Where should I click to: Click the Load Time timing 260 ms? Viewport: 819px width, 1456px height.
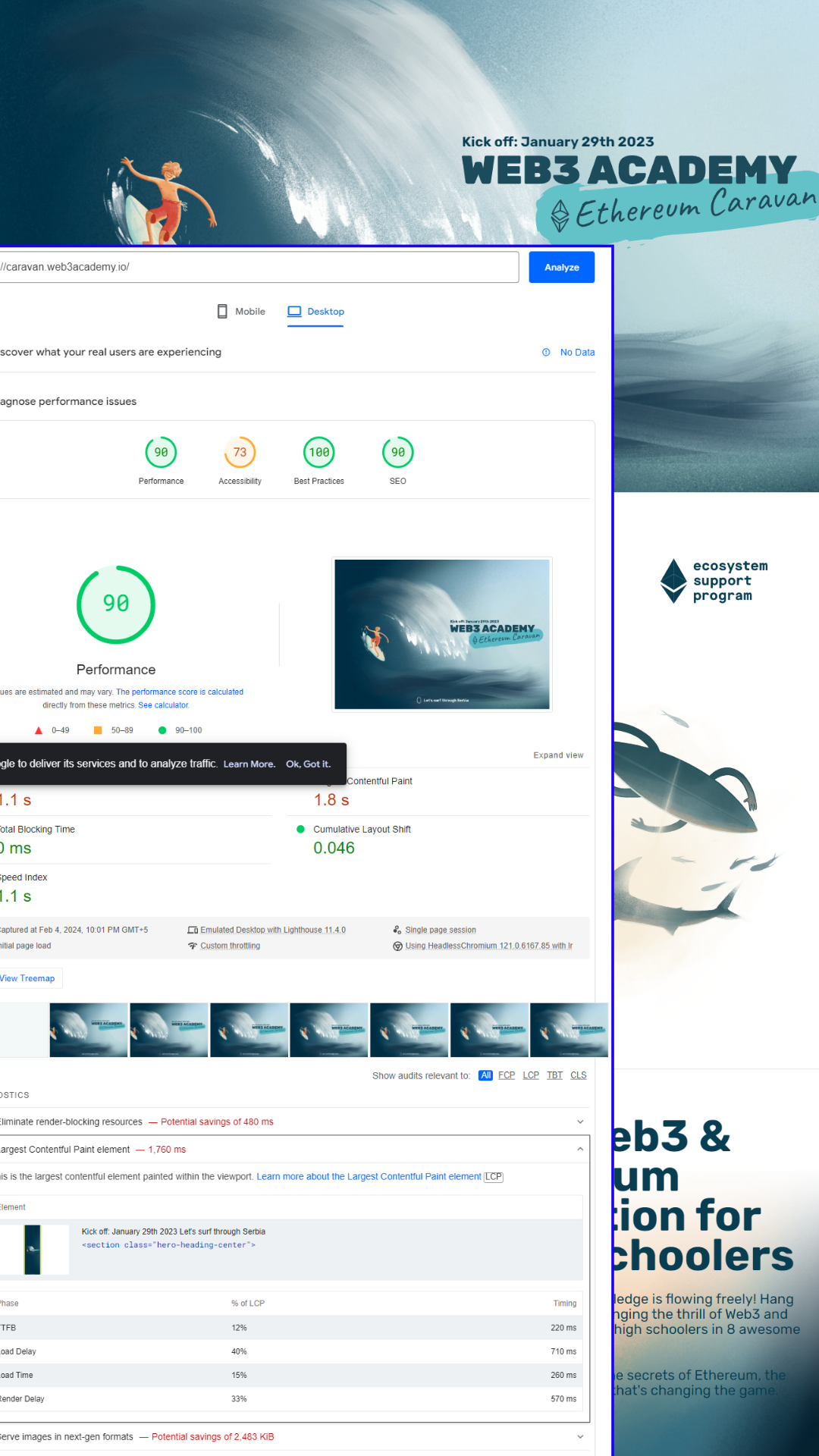point(563,1375)
